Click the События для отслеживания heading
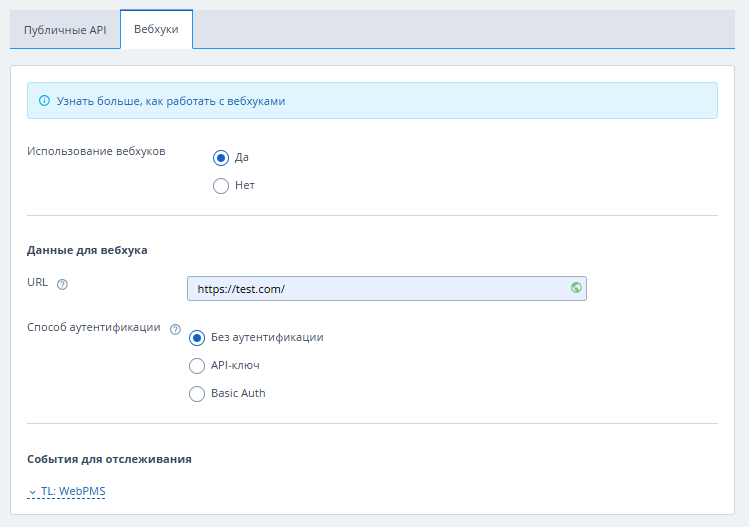The width and height of the screenshot is (749, 527). (109, 459)
